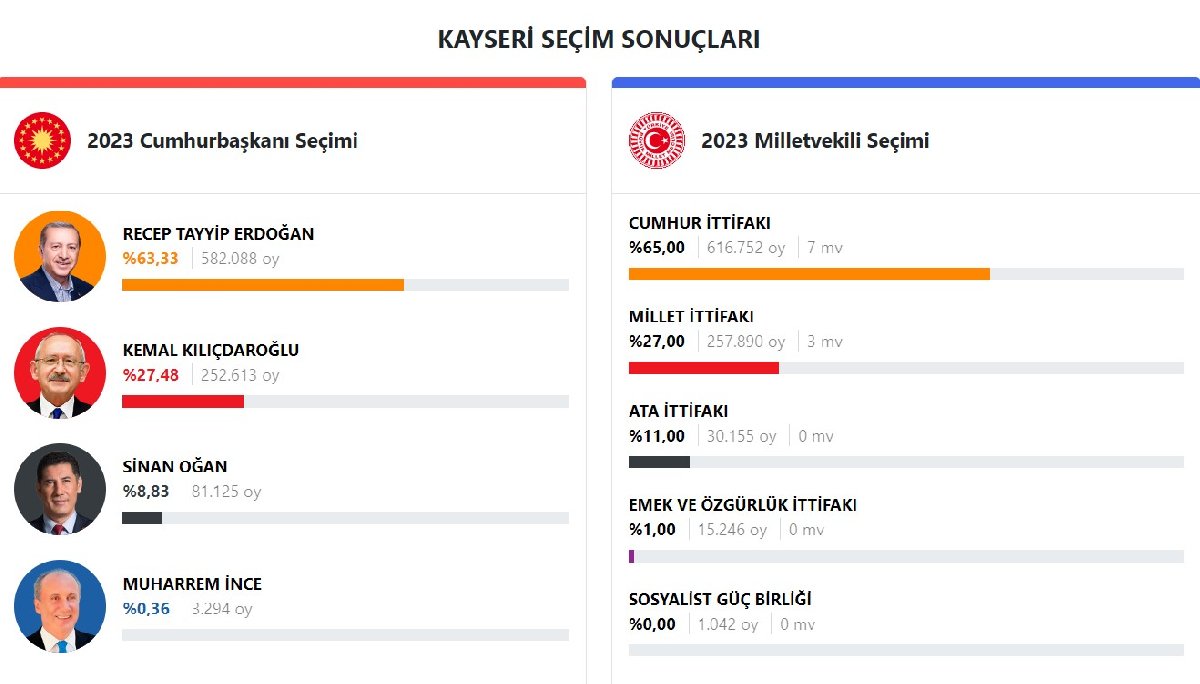Select the ATA İTTİFAKI alliance label
1200x684 pixels.
(678, 411)
